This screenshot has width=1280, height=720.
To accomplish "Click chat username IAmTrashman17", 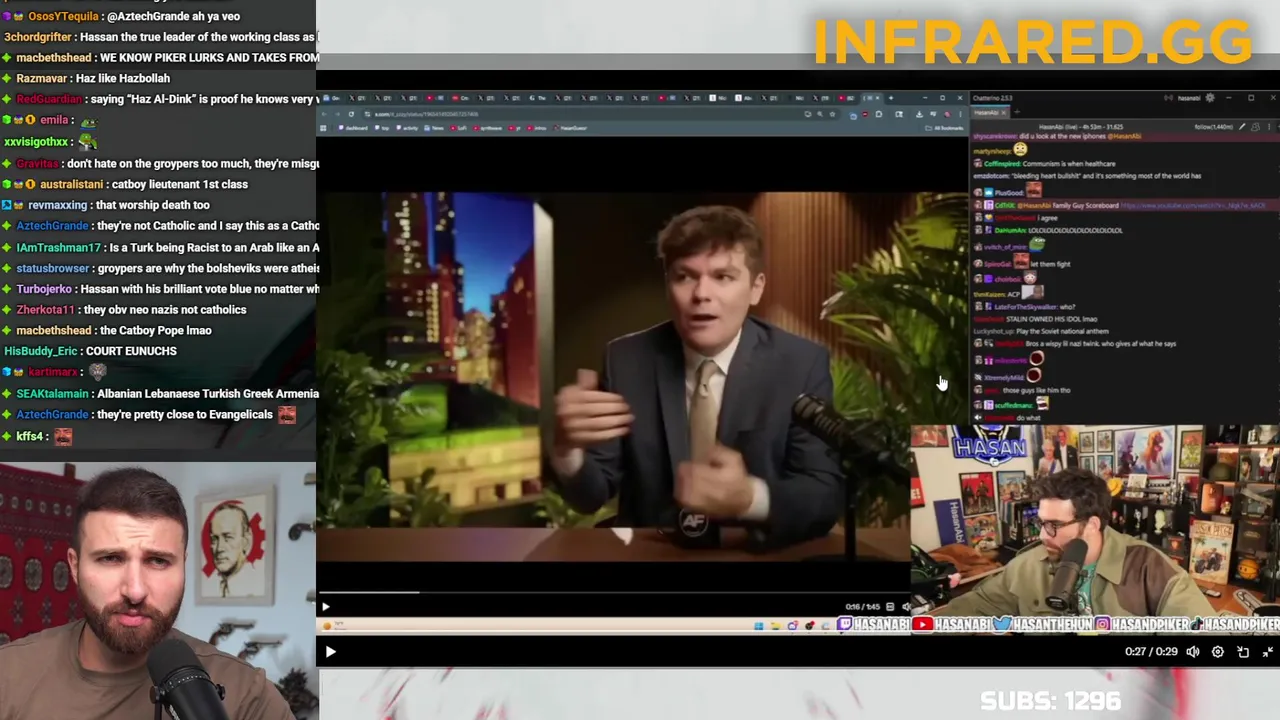I will (x=59, y=247).
